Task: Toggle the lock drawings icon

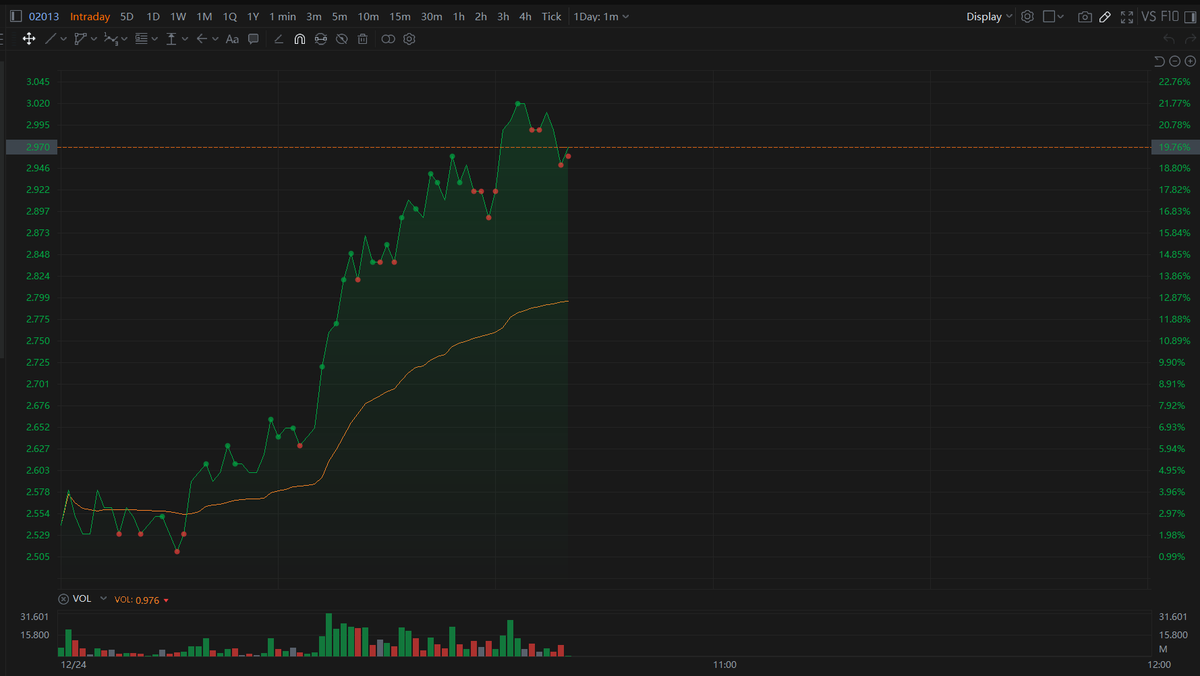Action: [320, 39]
